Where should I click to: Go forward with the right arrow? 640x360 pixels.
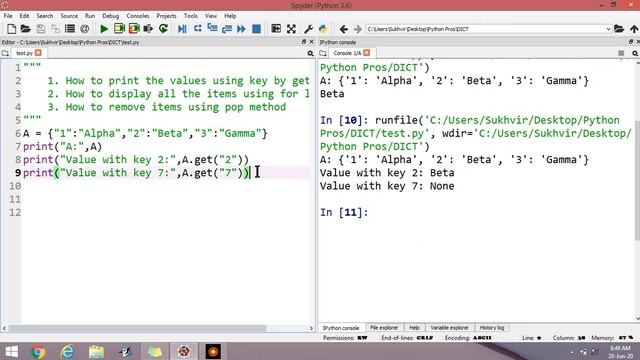coord(358,29)
